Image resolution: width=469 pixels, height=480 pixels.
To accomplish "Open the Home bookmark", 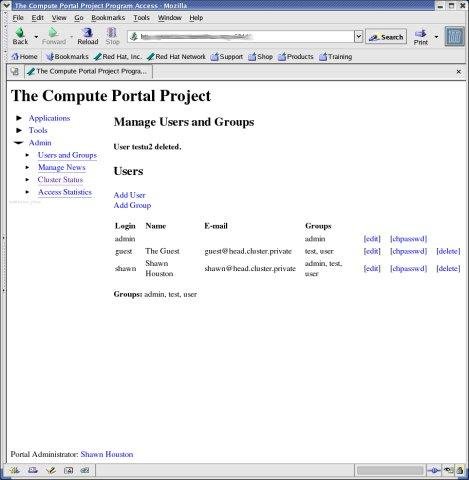I will (x=24, y=57).
